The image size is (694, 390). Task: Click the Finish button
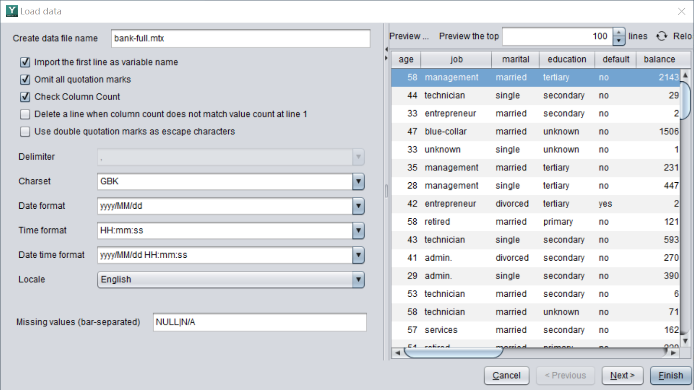[671, 375]
